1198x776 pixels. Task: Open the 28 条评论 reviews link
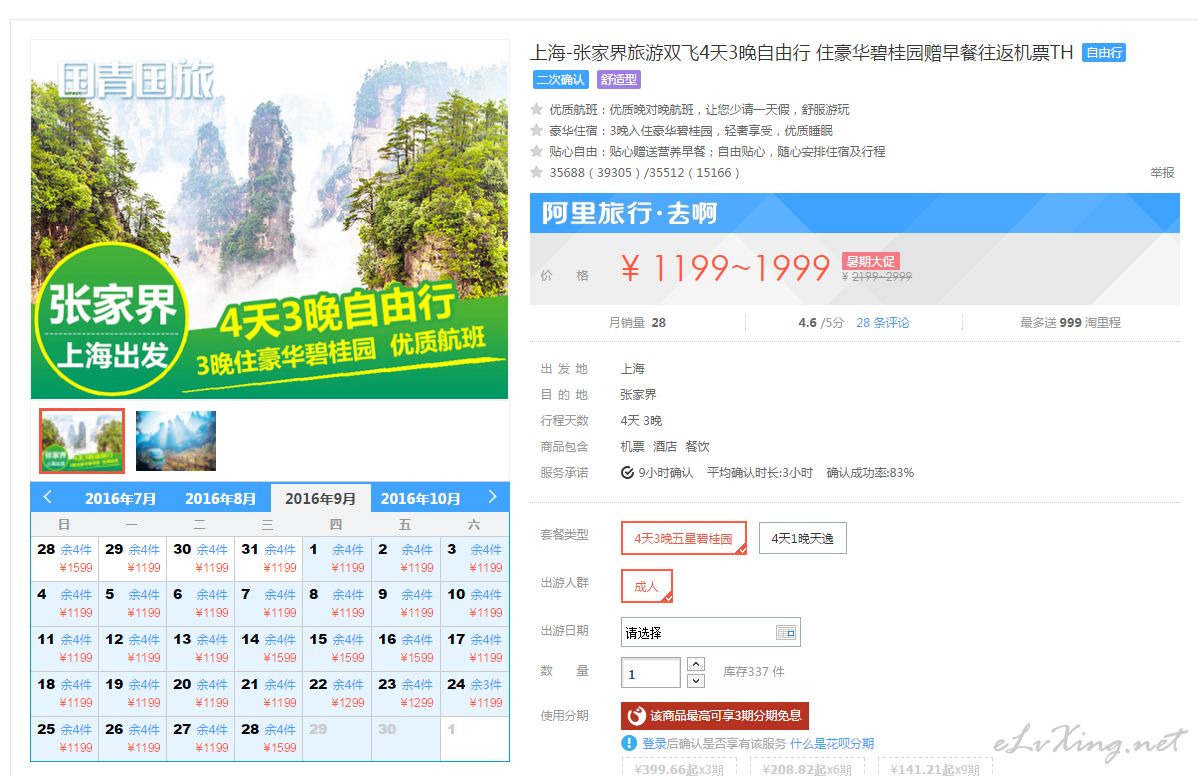tap(882, 322)
